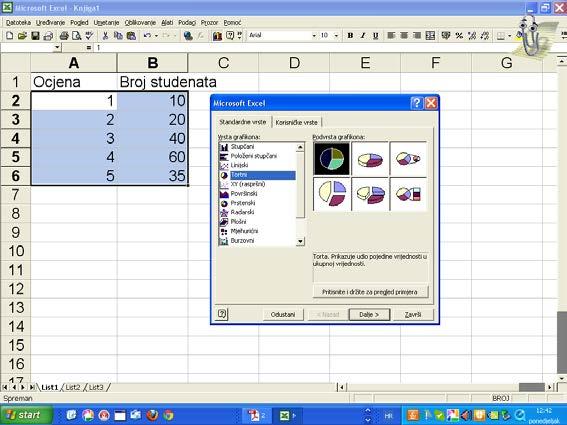The height and width of the screenshot is (425, 567).
Task: Select column C header
Action: tap(223, 63)
